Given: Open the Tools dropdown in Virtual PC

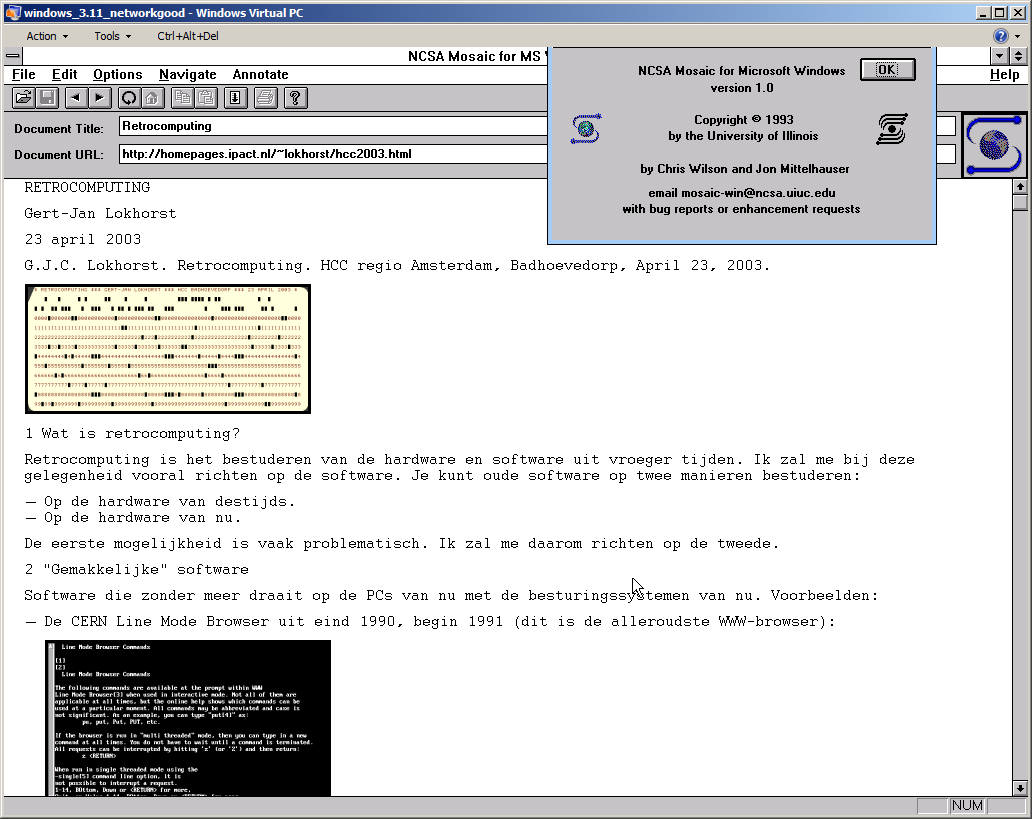Looking at the screenshot, I should (x=113, y=36).
